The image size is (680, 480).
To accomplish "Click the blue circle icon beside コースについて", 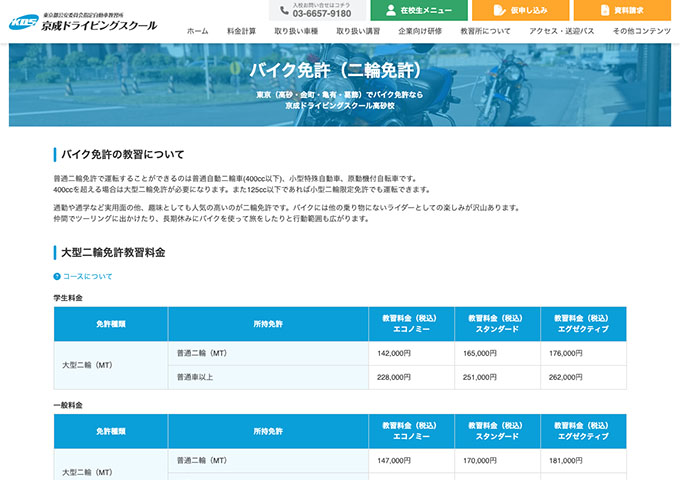I will (57, 276).
